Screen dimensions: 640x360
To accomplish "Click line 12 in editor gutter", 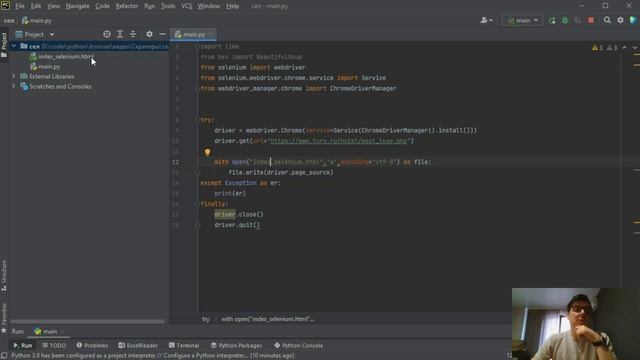I will click(175, 162).
